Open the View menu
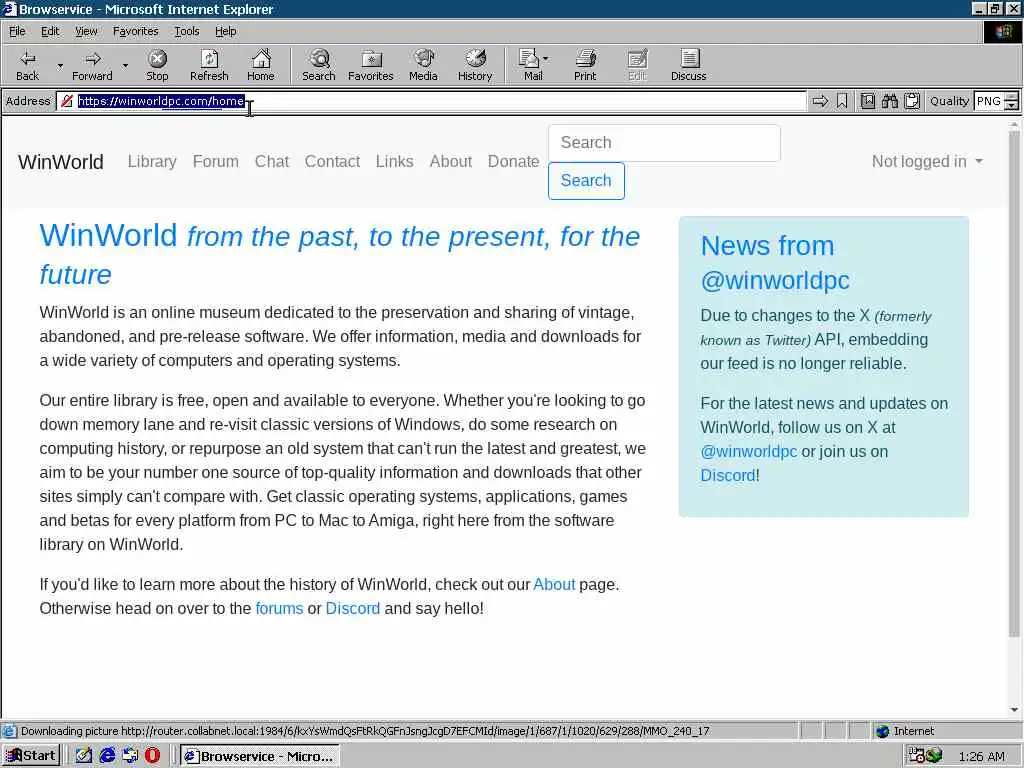 [x=86, y=31]
